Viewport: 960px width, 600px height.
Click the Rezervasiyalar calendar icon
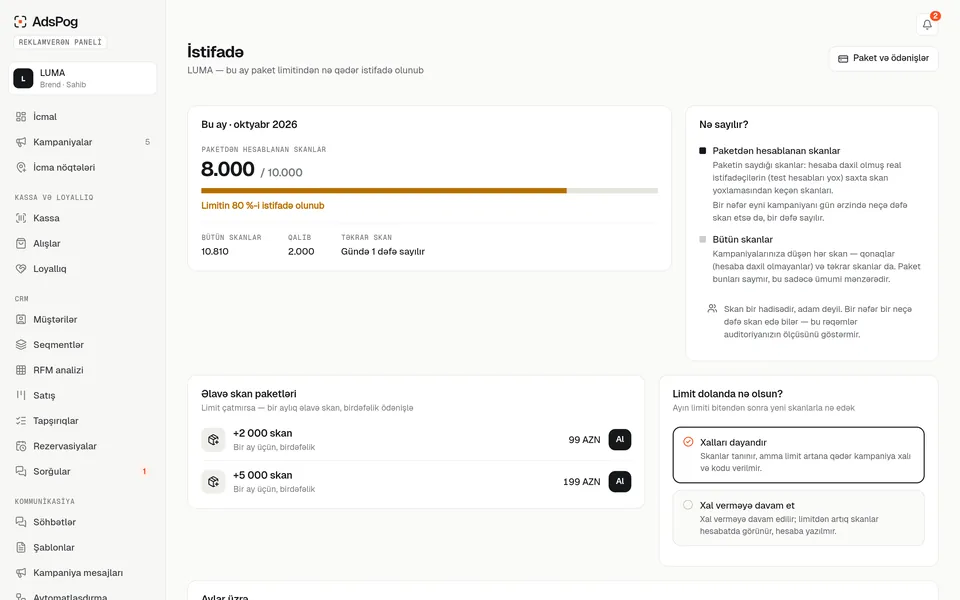21,446
